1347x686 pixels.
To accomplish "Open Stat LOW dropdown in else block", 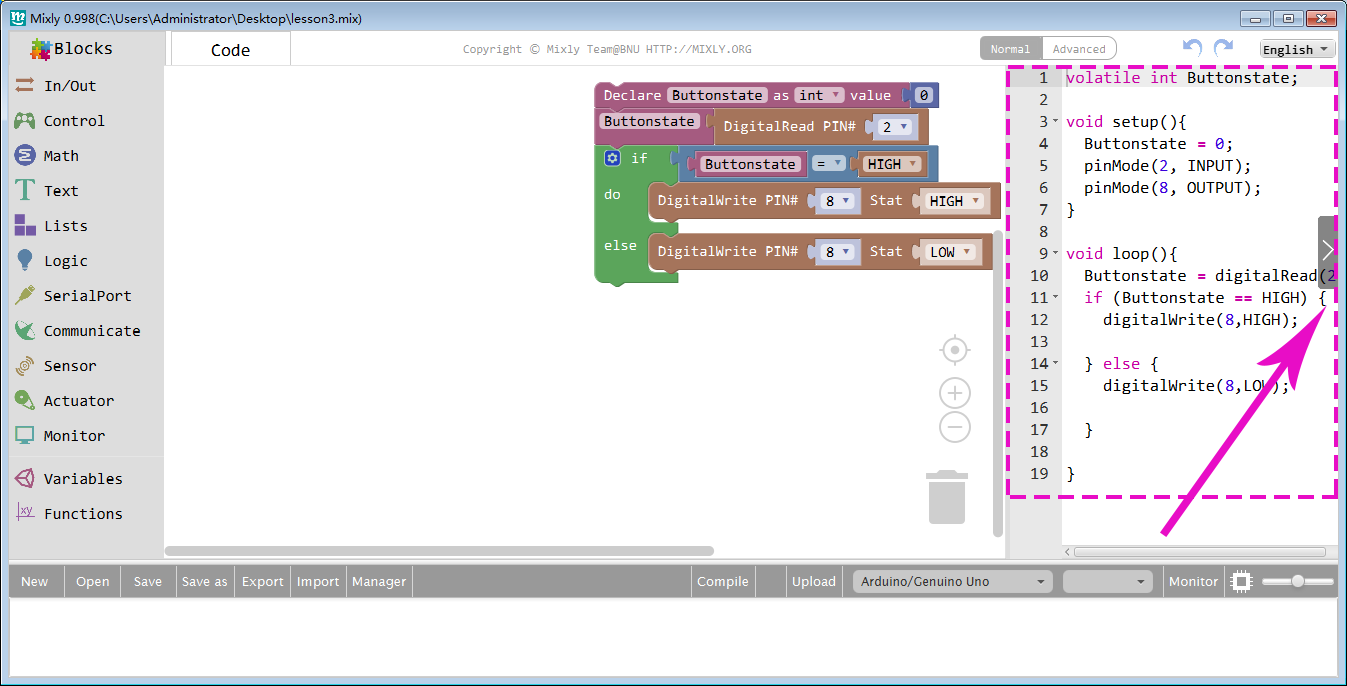I will tap(950, 252).
